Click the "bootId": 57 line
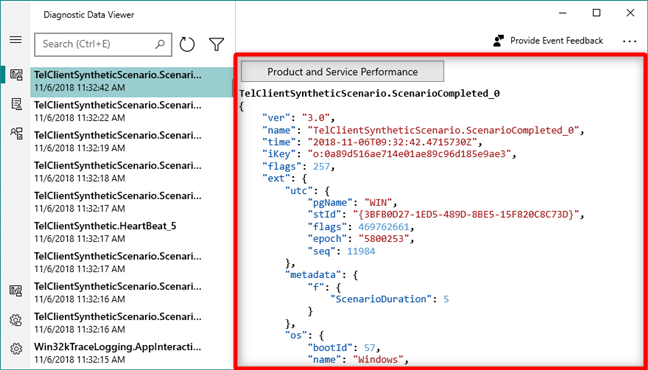 point(343,347)
